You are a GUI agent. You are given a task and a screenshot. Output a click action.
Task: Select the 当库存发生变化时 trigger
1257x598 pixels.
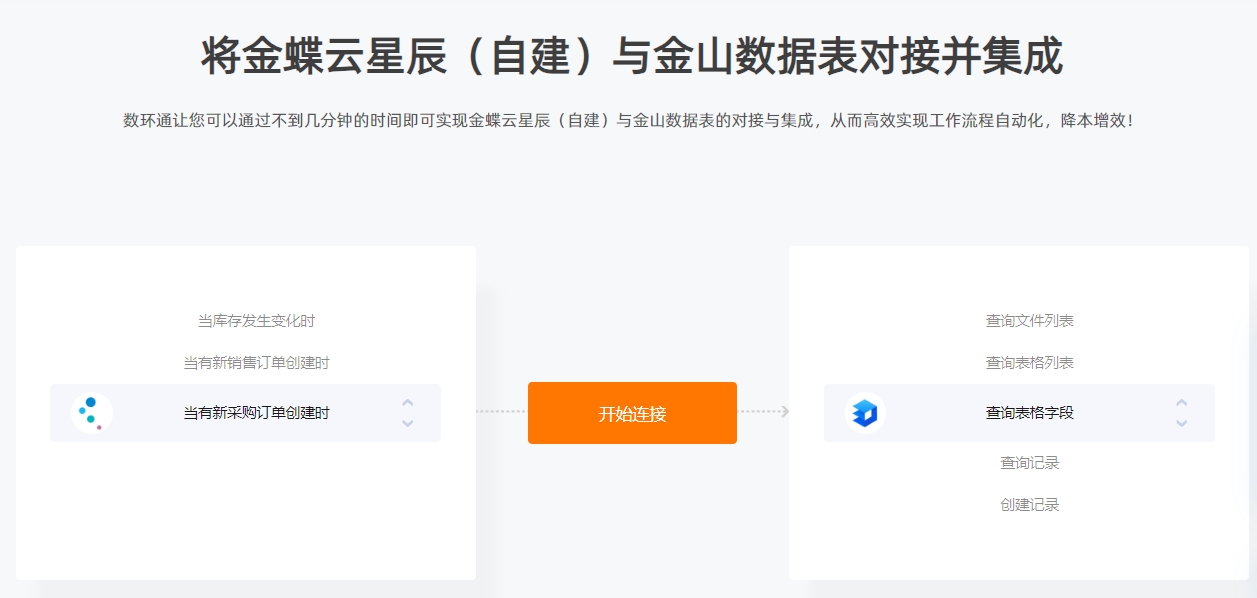(256, 321)
